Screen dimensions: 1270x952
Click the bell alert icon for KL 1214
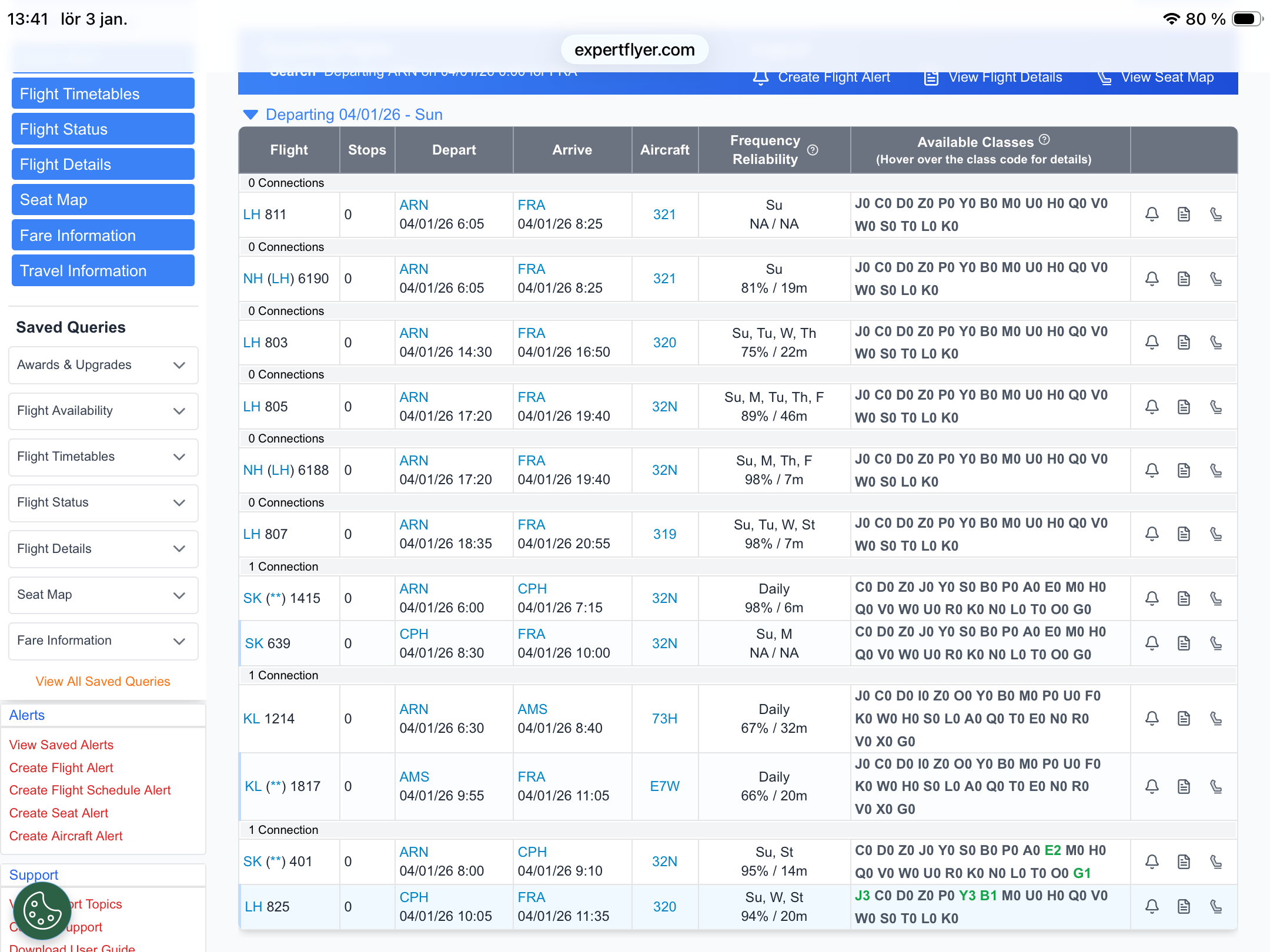tap(1152, 718)
